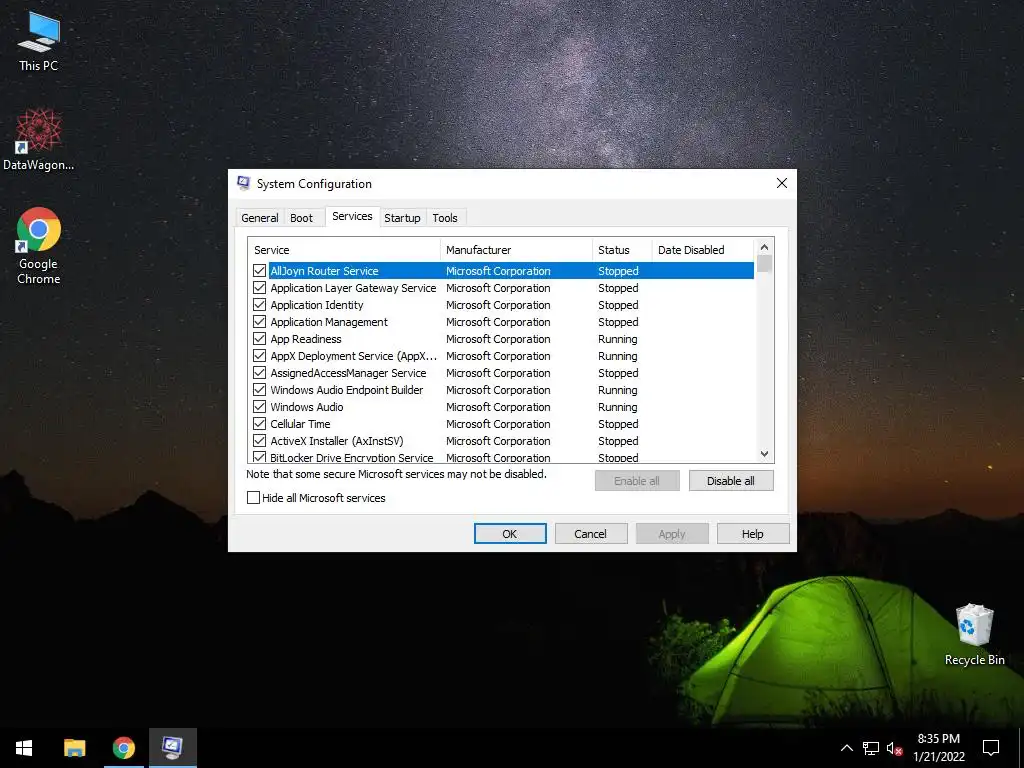Select the Services tab

click(352, 216)
